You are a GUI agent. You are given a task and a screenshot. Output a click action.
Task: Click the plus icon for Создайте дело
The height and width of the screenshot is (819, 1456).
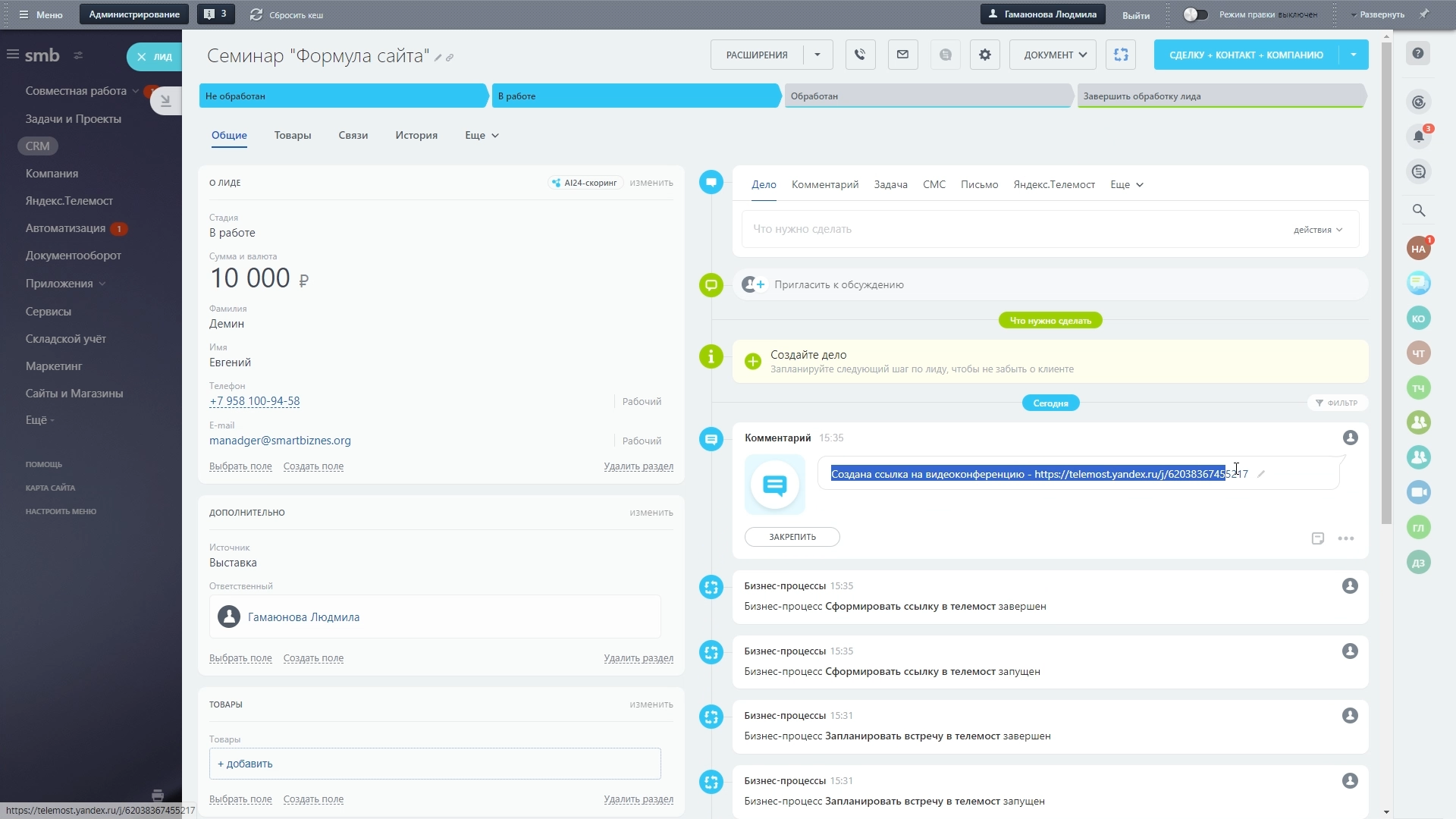pyautogui.click(x=752, y=362)
